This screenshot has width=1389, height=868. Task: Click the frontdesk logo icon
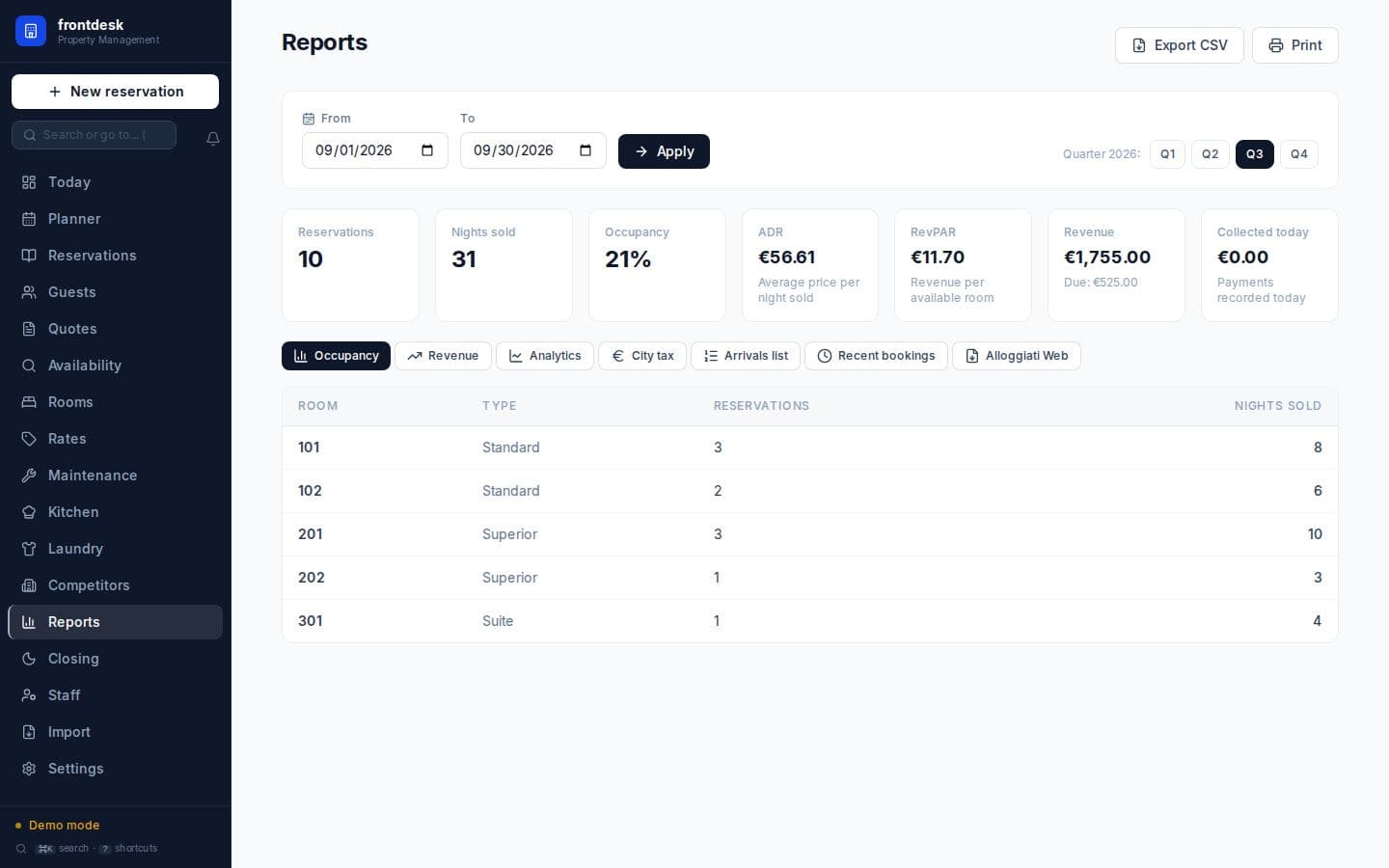tap(31, 31)
